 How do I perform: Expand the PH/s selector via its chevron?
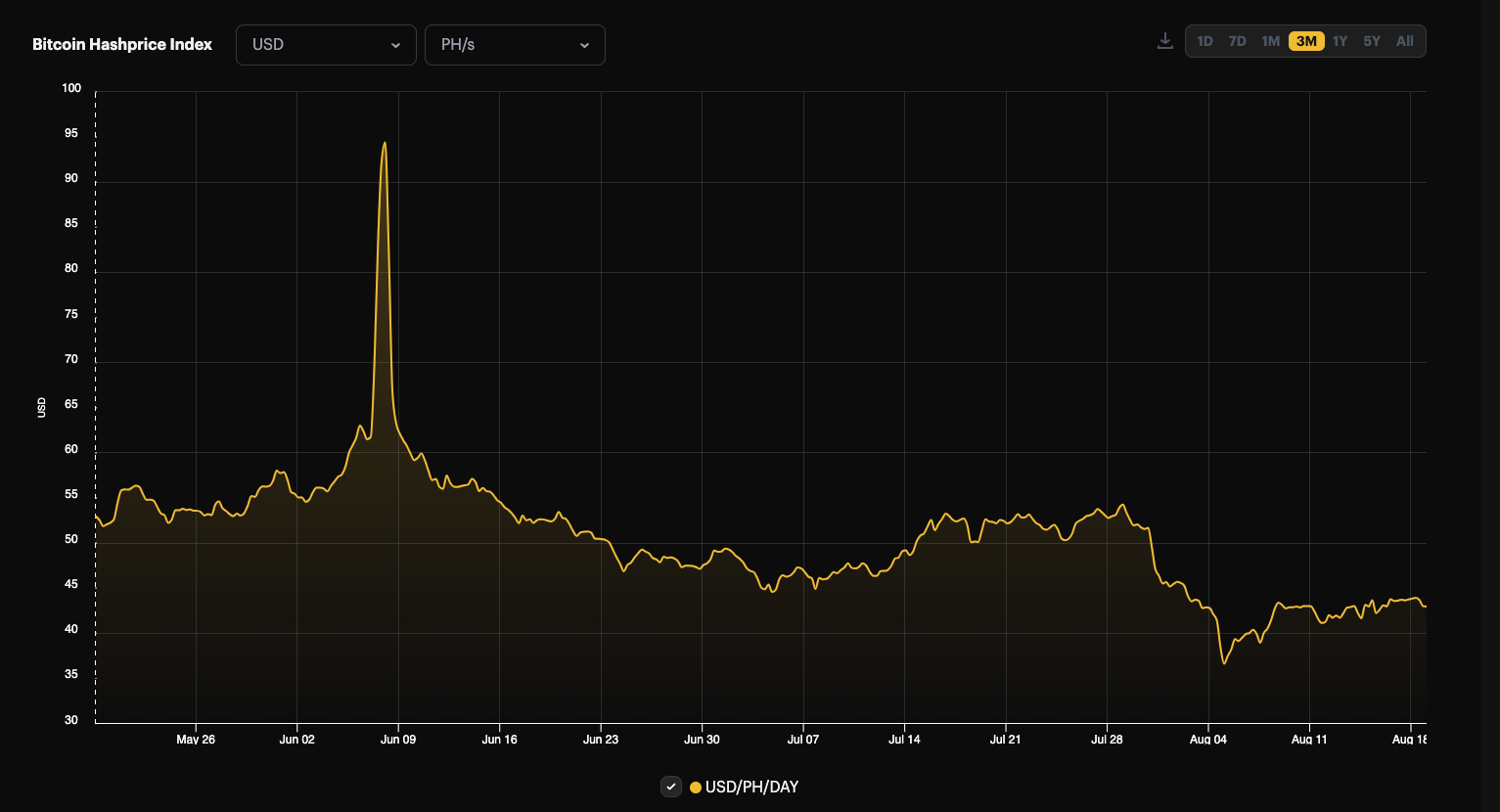(584, 45)
